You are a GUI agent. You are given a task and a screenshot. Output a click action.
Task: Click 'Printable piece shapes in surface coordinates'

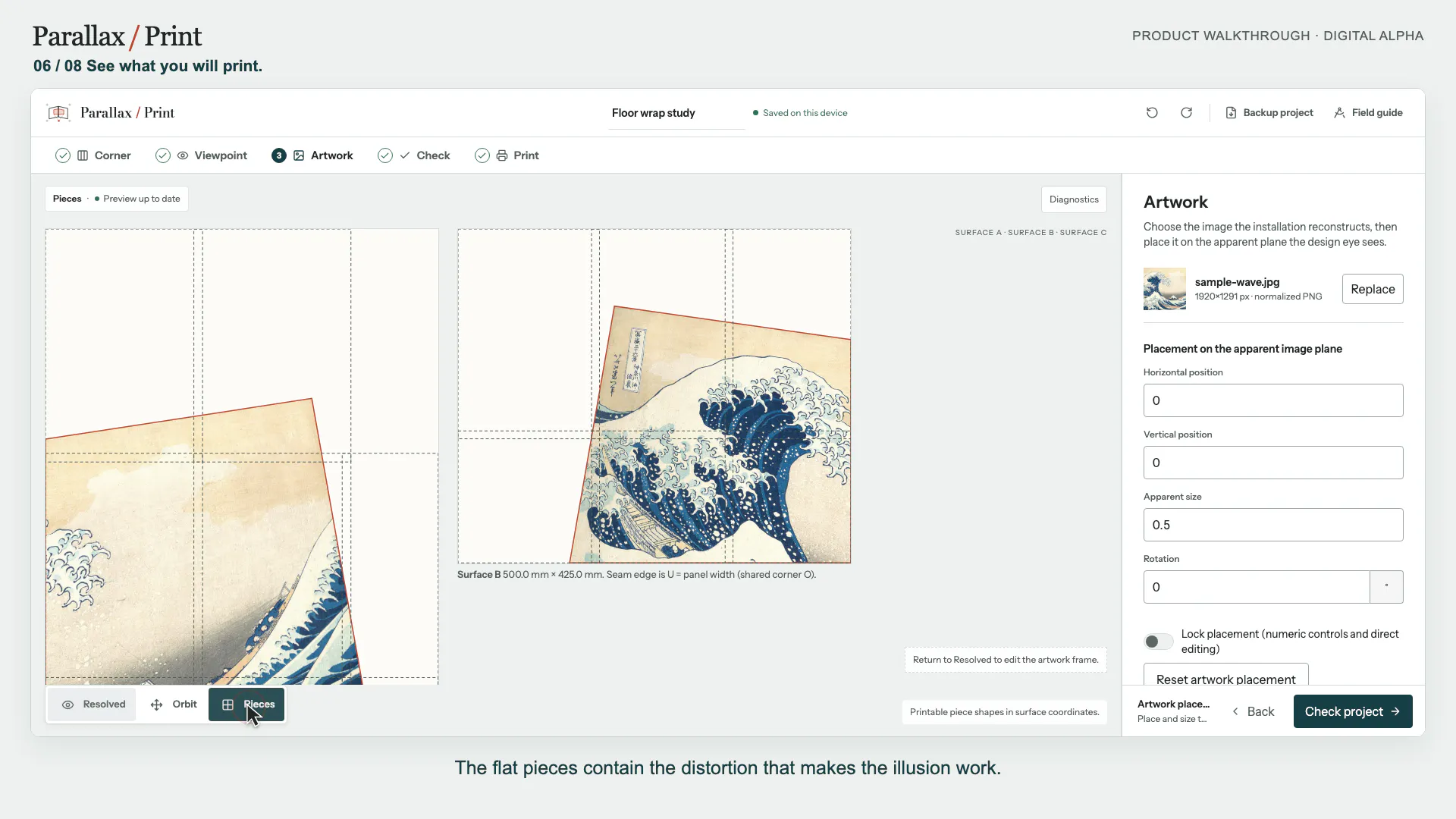coord(1005,712)
